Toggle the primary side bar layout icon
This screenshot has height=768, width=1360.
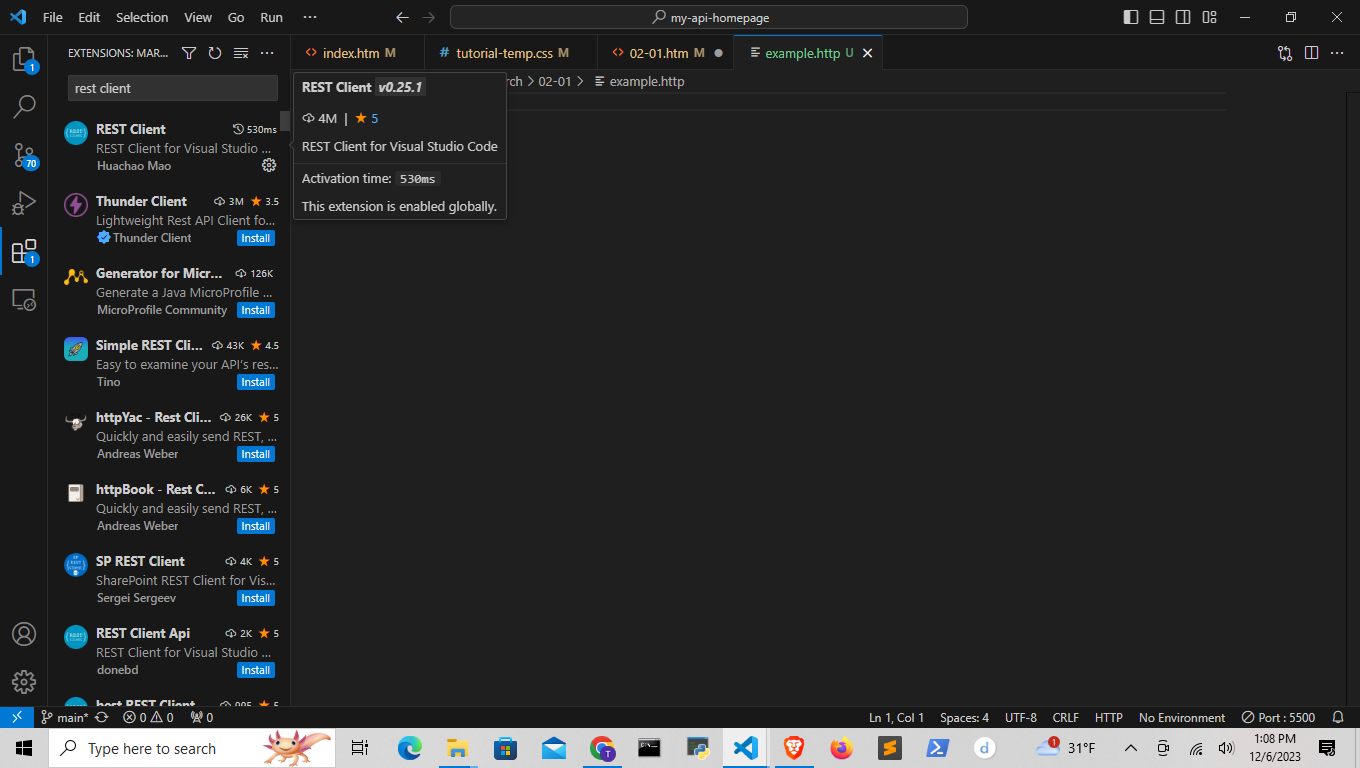coord(1131,17)
